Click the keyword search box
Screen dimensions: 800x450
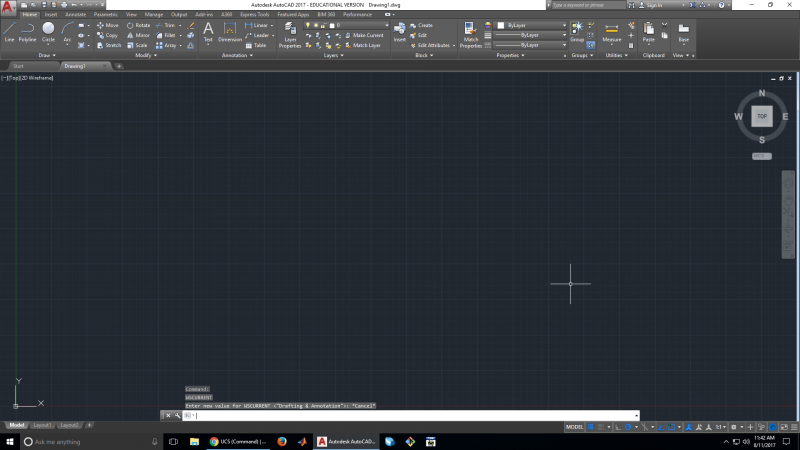pos(588,5)
